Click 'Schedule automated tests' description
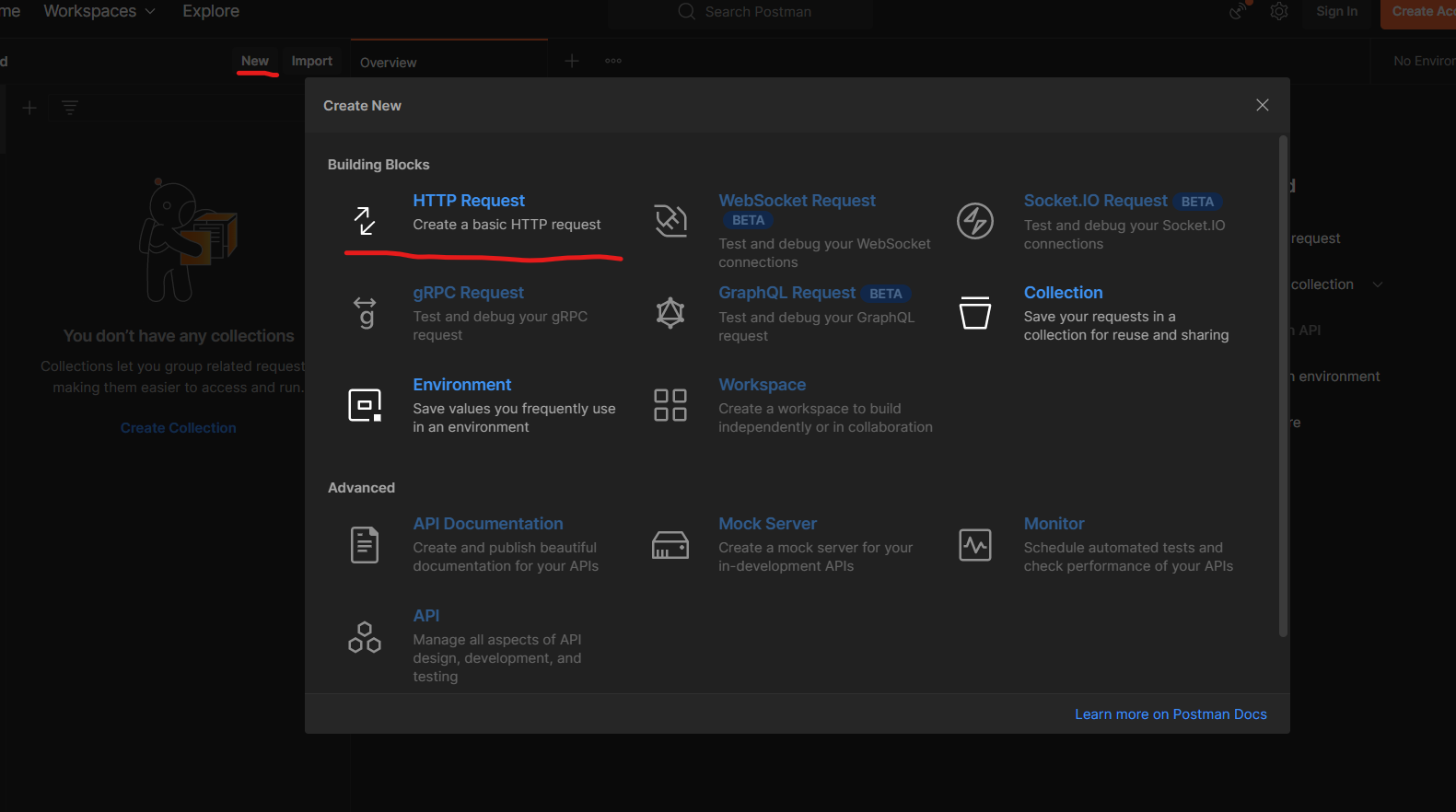1456x812 pixels. 1128,557
